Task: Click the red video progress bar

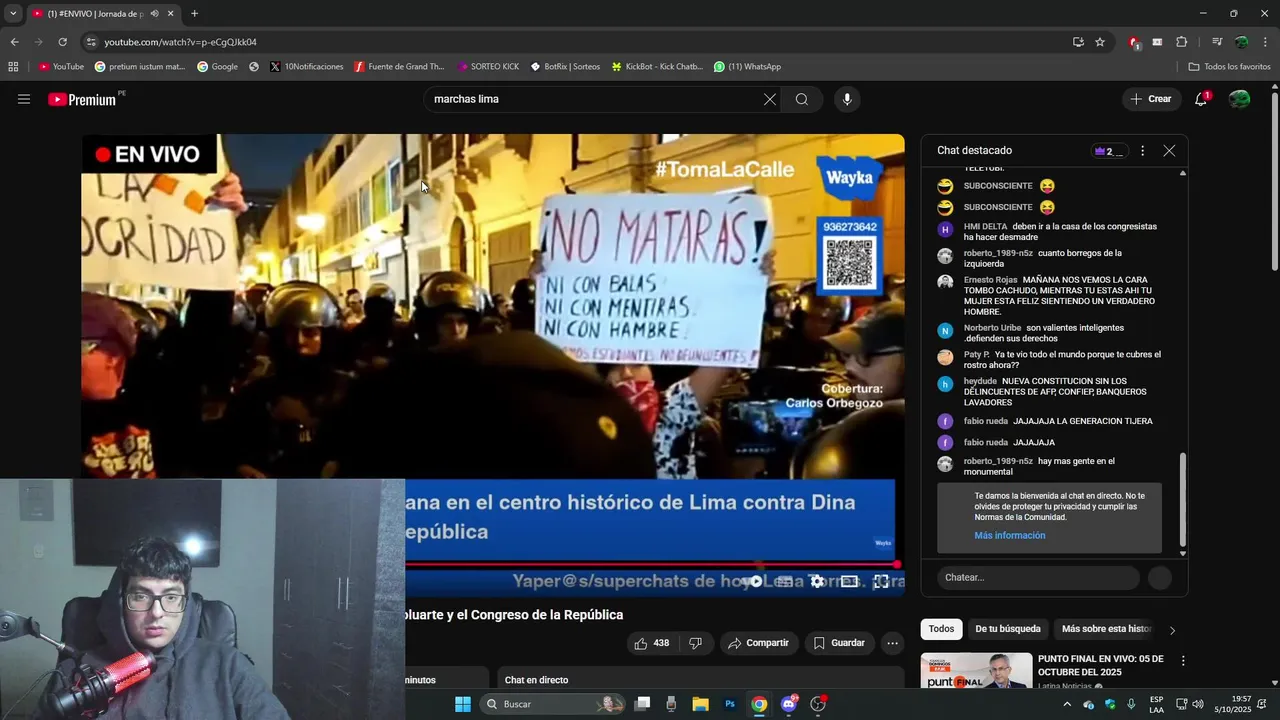Action: tap(650, 565)
